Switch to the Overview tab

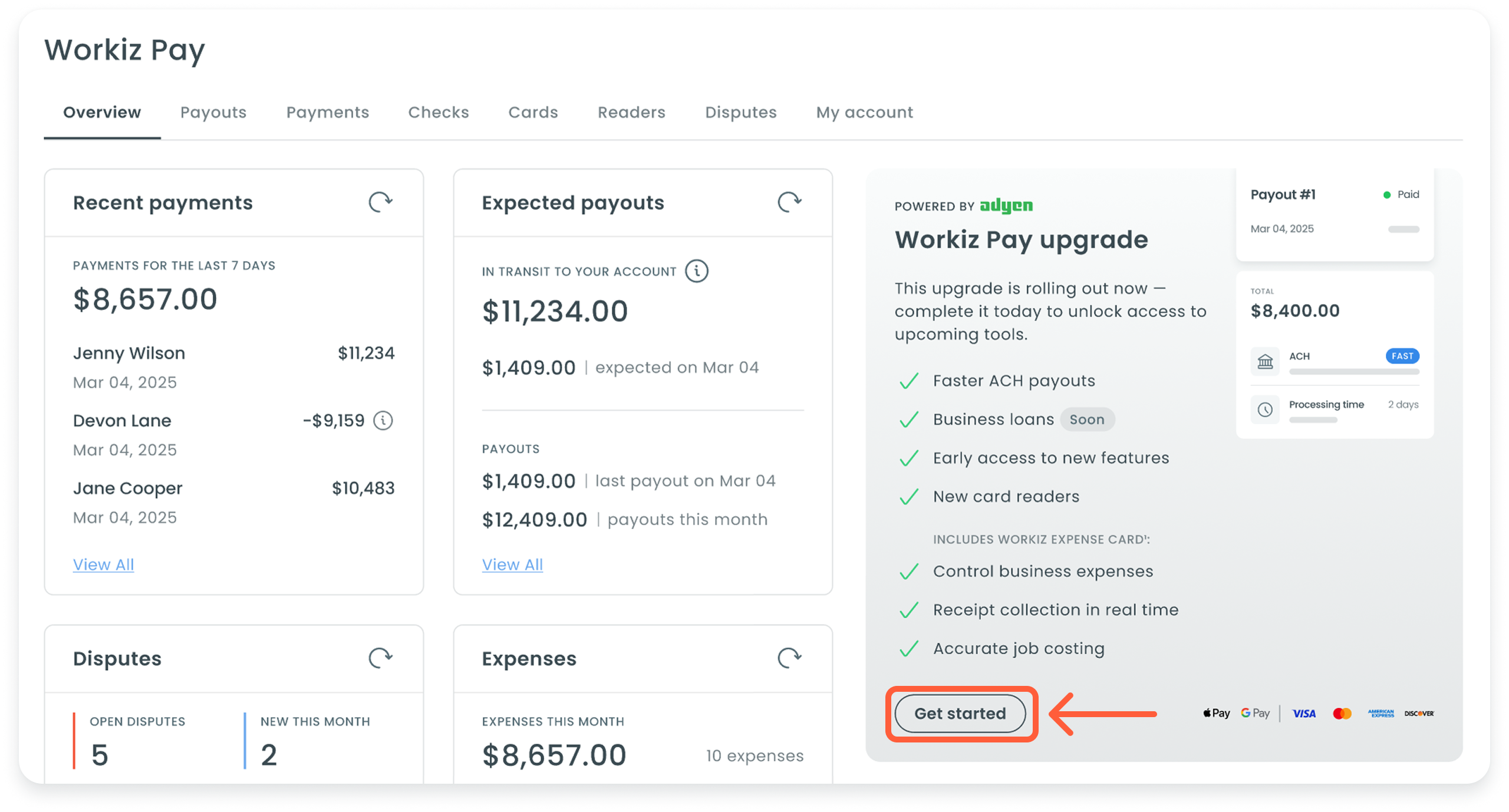(102, 112)
